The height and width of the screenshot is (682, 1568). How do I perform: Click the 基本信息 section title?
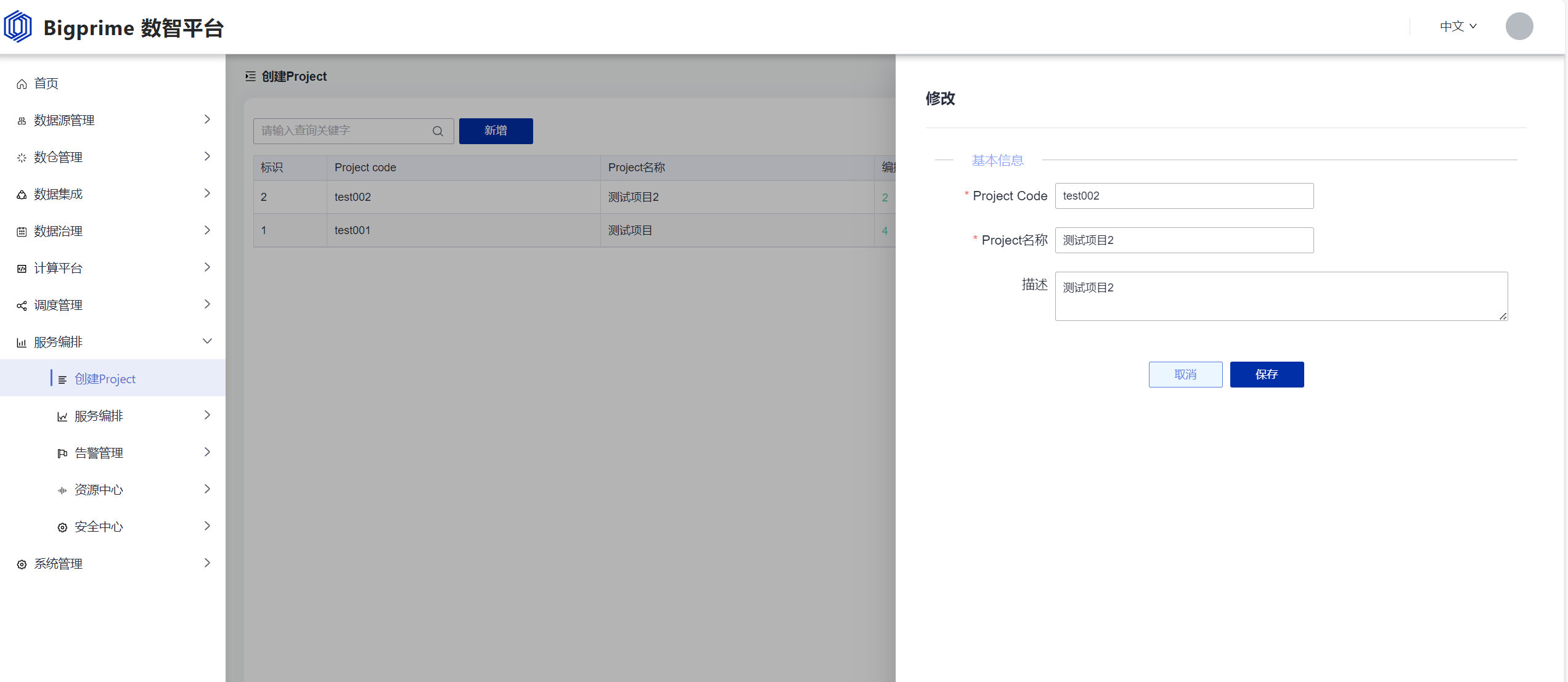tap(997, 161)
